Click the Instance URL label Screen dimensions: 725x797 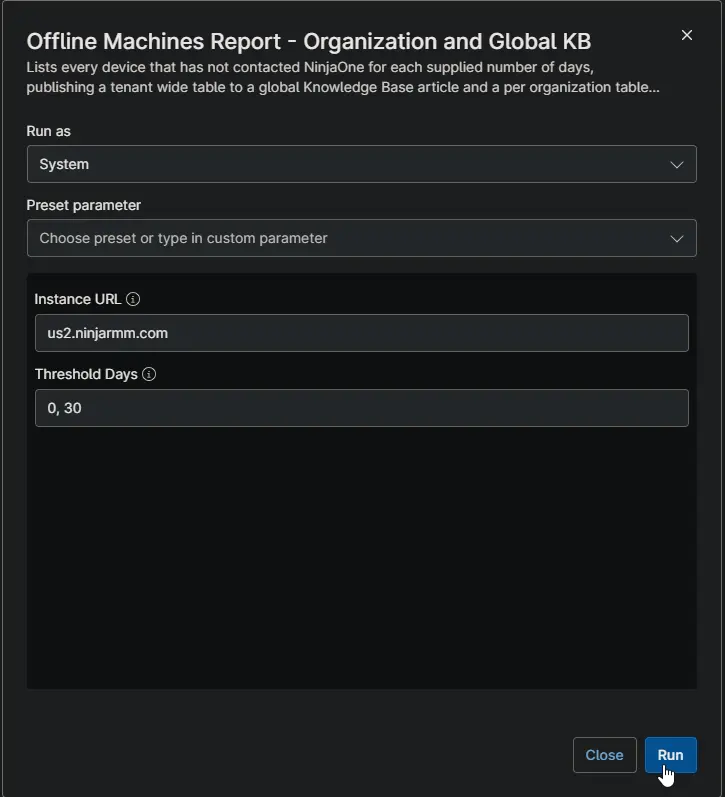coord(78,299)
